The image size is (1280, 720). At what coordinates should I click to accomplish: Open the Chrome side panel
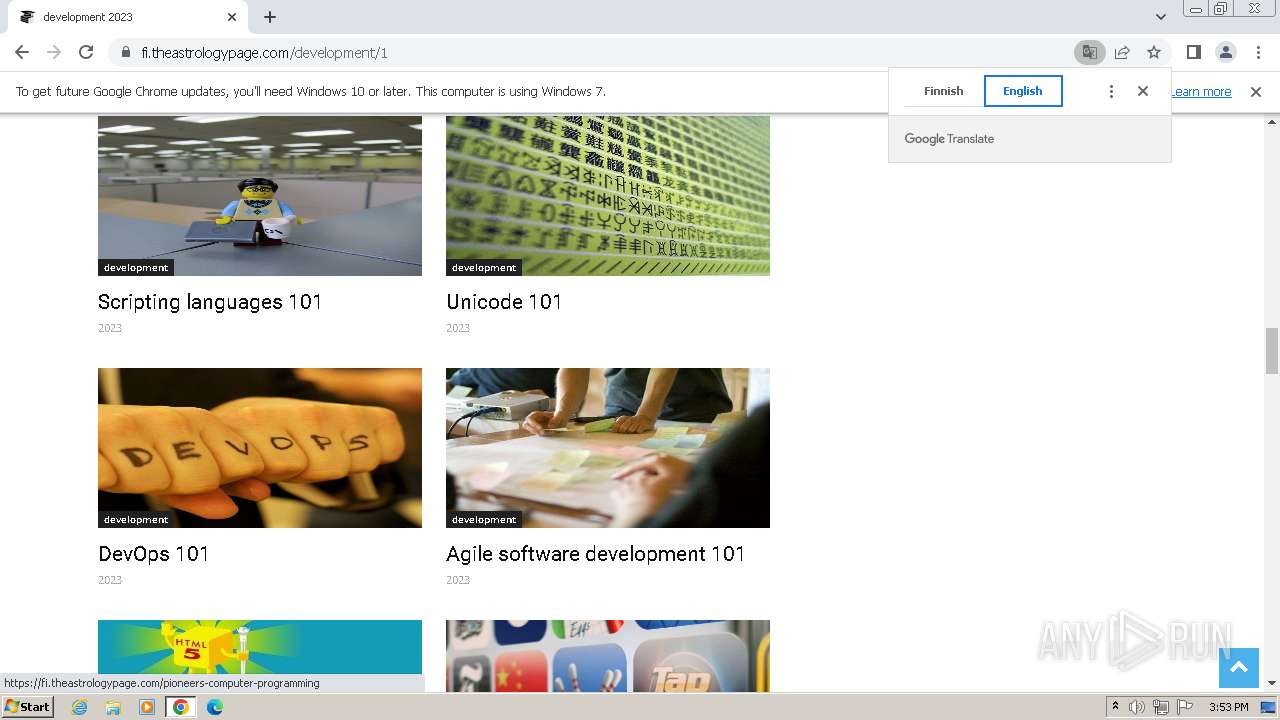[x=1193, y=52]
